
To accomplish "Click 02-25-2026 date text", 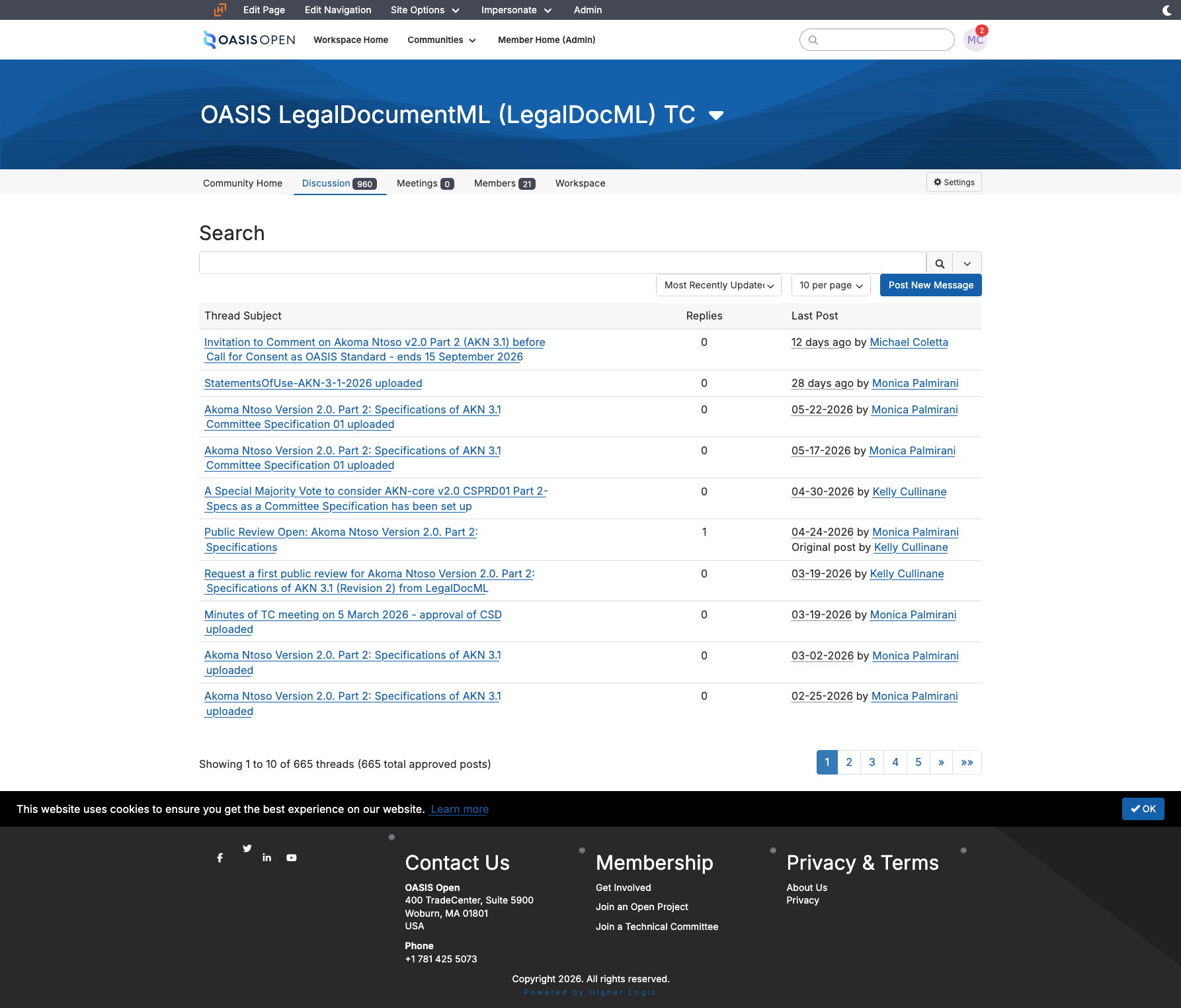I will click(822, 696).
